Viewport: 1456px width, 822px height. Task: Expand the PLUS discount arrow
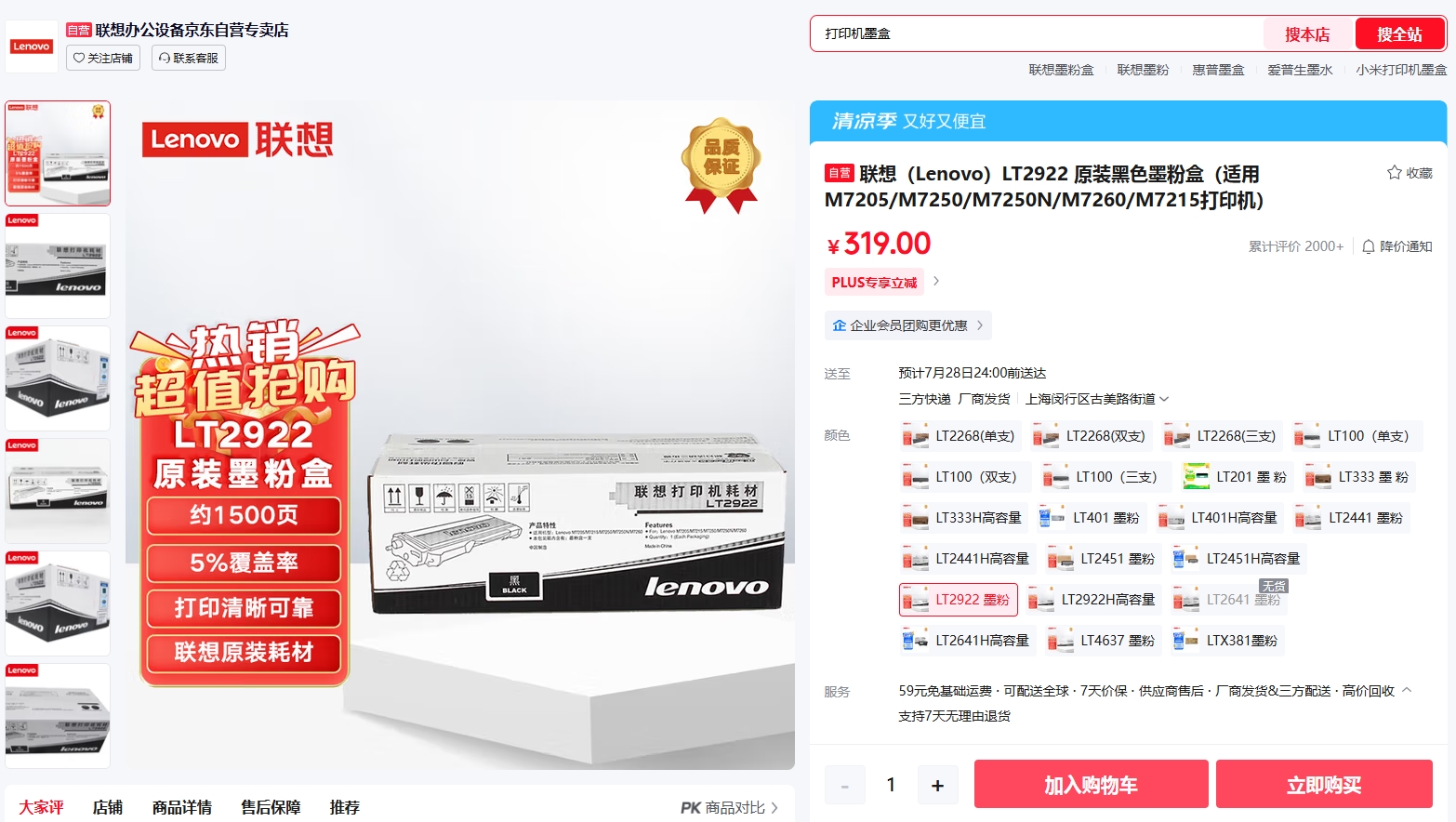pyautogui.click(x=936, y=282)
